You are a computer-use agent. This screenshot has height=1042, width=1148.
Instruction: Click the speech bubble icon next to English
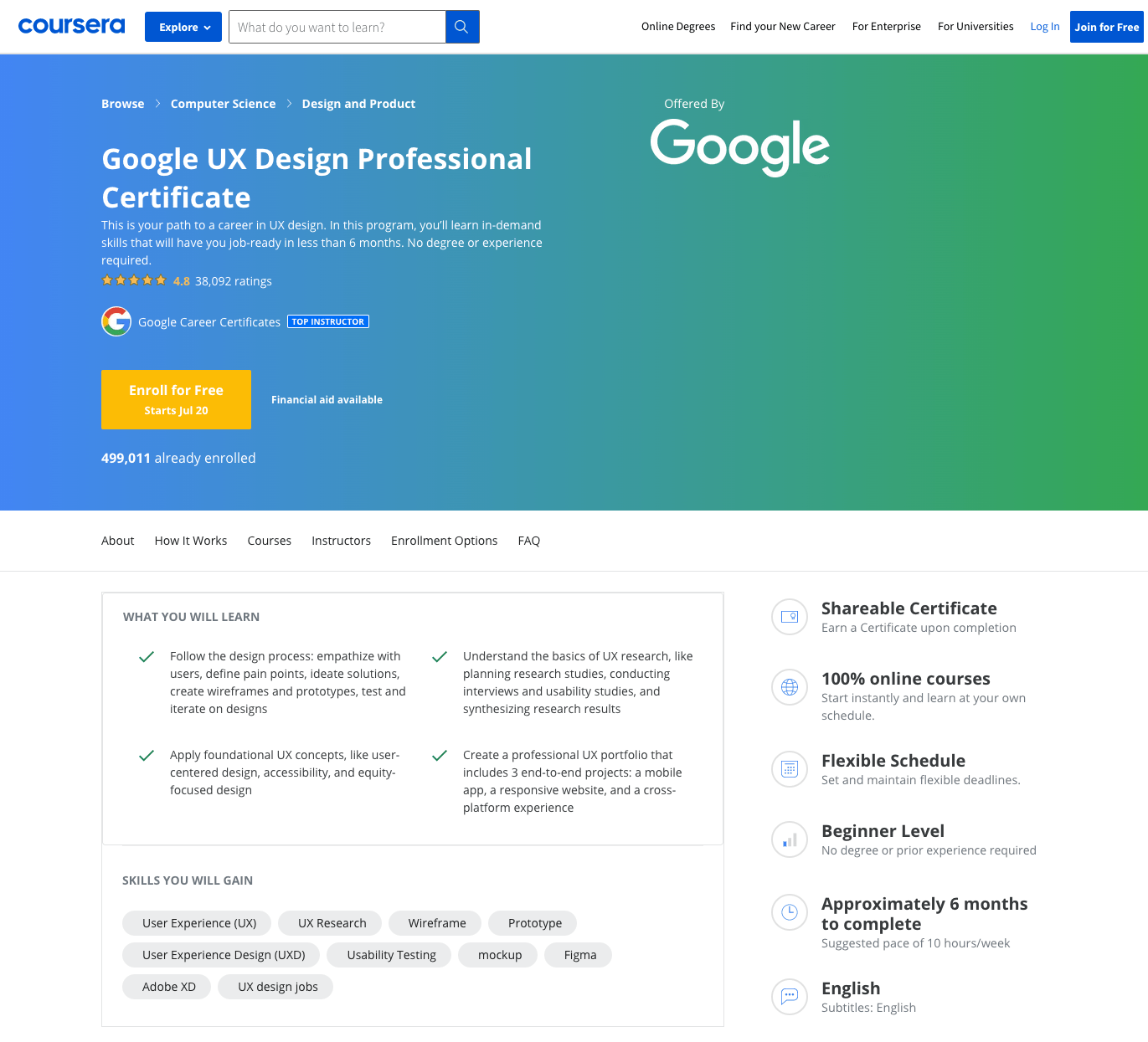click(x=789, y=997)
